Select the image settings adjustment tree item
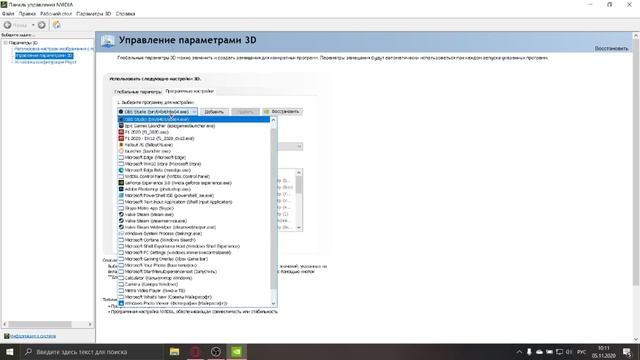 click(54, 49)
